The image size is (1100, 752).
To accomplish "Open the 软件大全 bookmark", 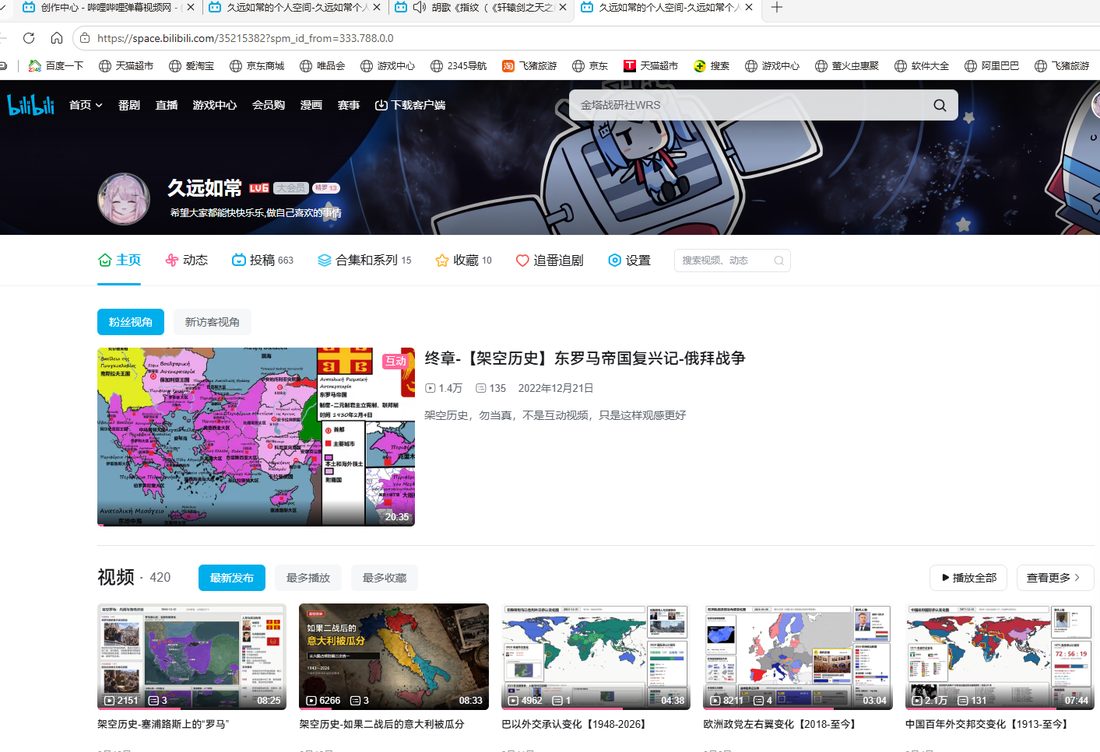I will tap(921, 66).
